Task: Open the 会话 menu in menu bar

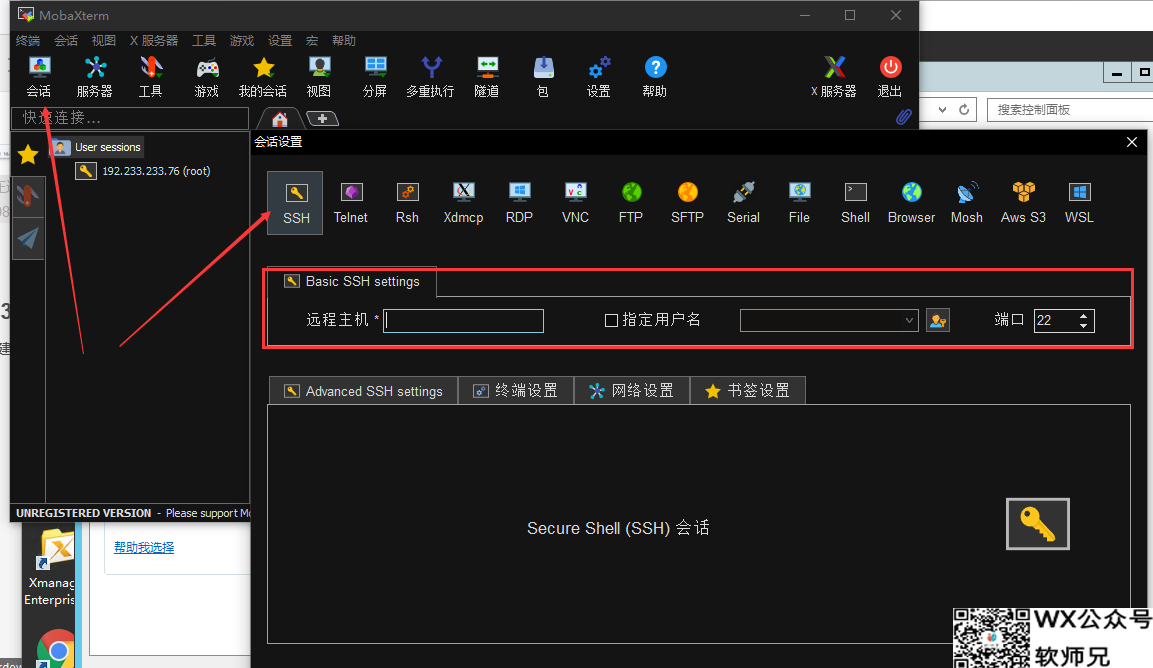Action: pos(66,40)
